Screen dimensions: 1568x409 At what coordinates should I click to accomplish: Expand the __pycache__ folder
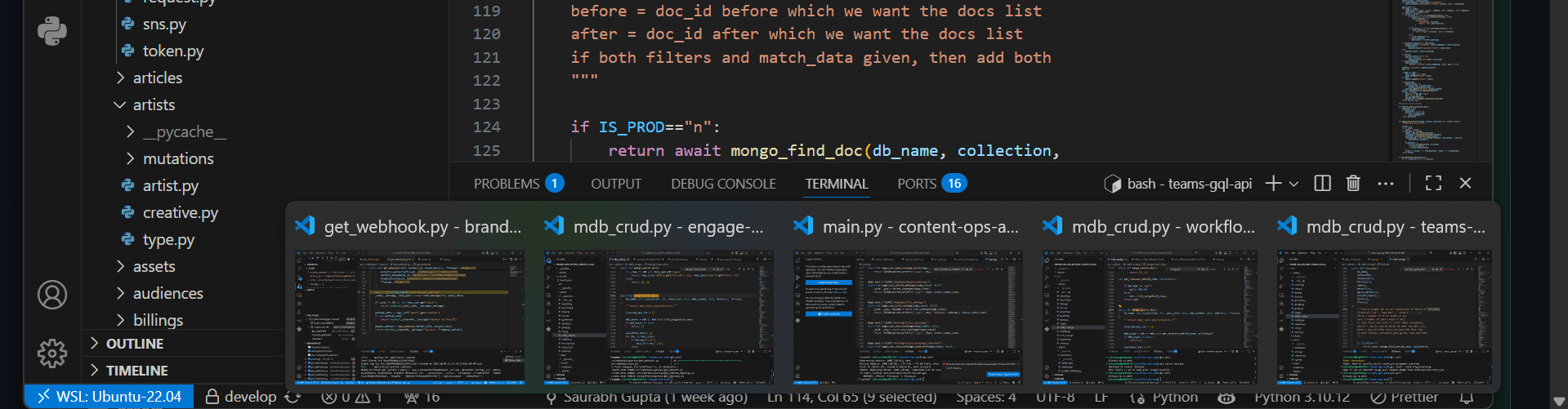coord(185,131)
